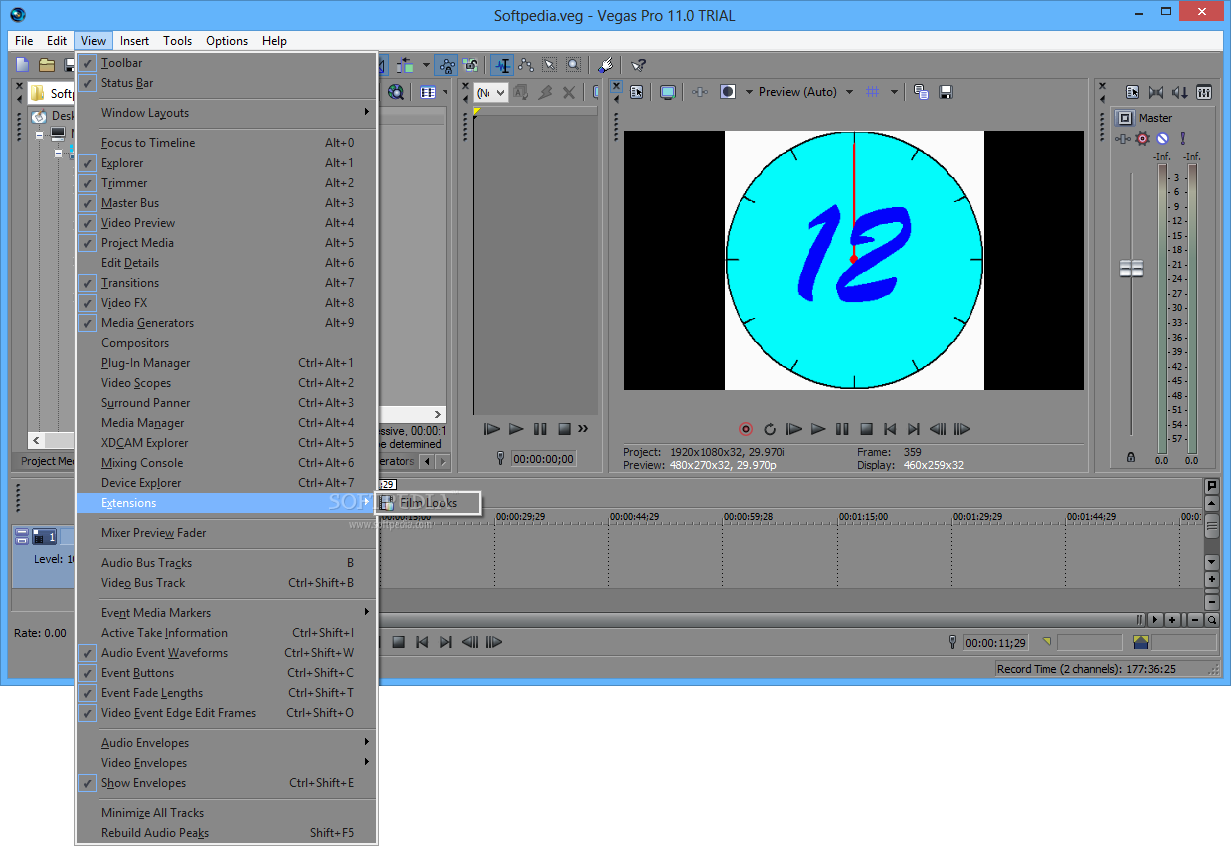
Task: Click the Record button in Video Preview
Action: (745, 429)
